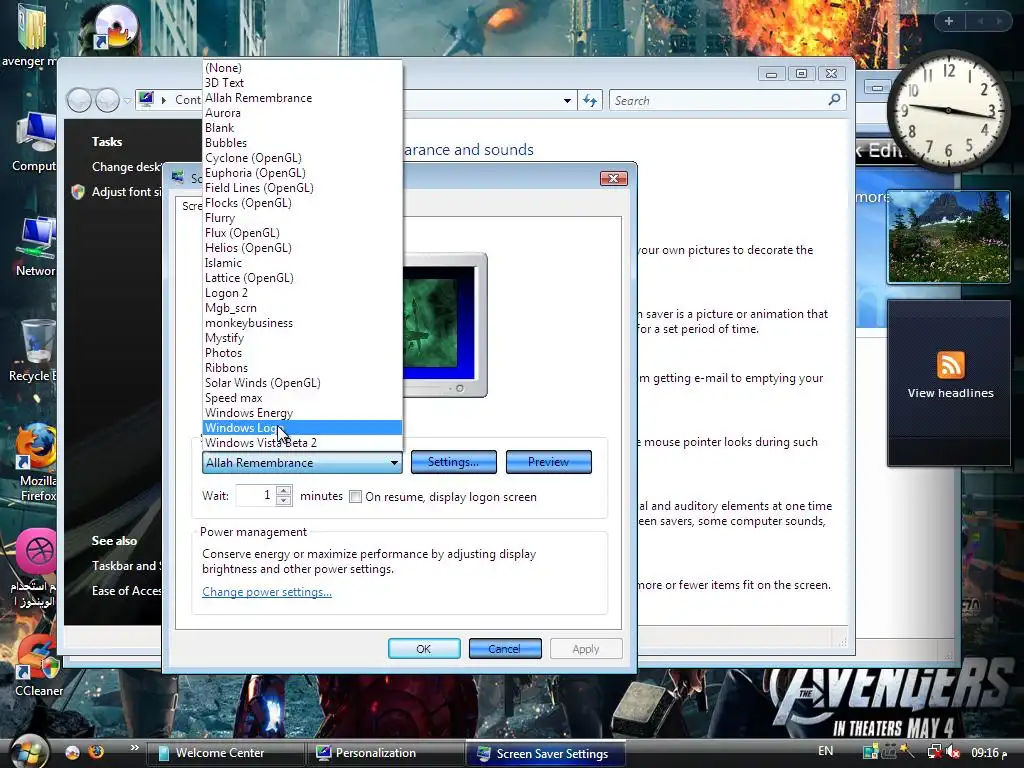Click the analog clock gadget
This screenshot has width=1024, height=768.
[948, 110]
